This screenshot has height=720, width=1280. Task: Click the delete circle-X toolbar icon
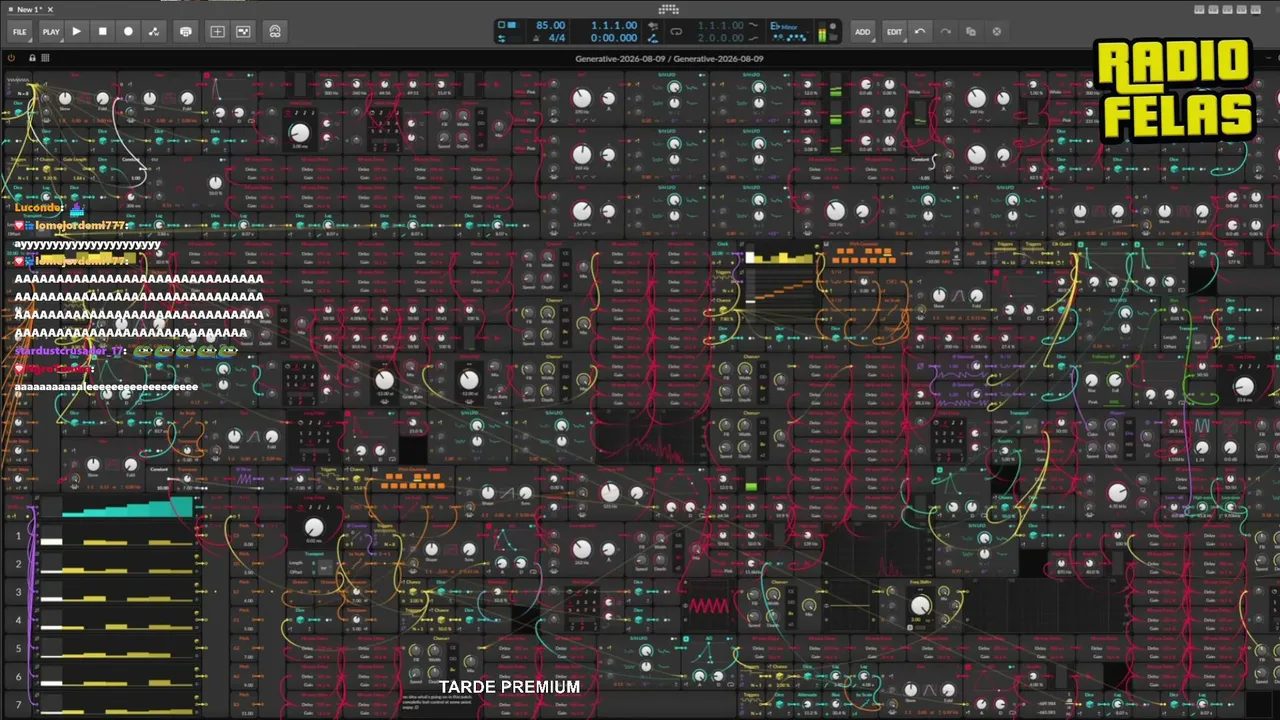(x=996, y=32)
